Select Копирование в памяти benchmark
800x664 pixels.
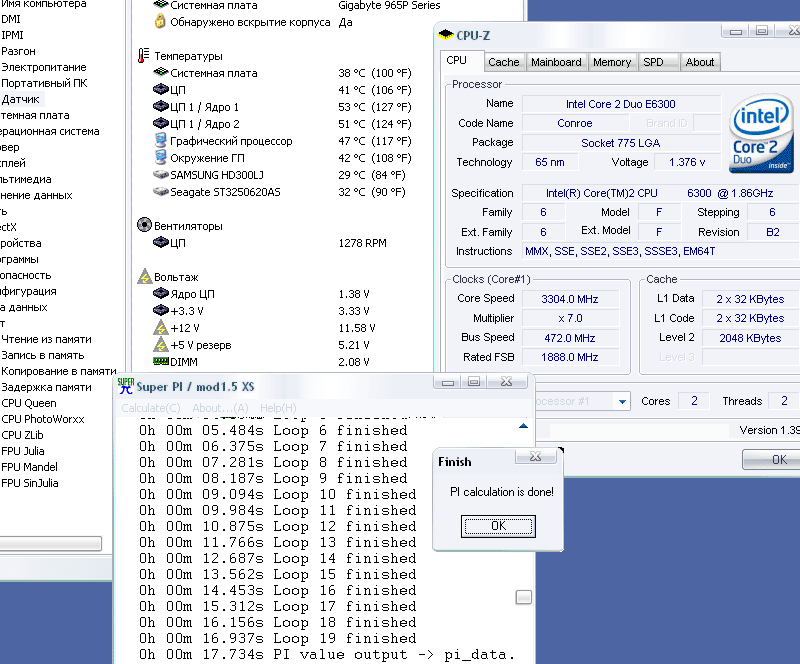click(59, 371)
